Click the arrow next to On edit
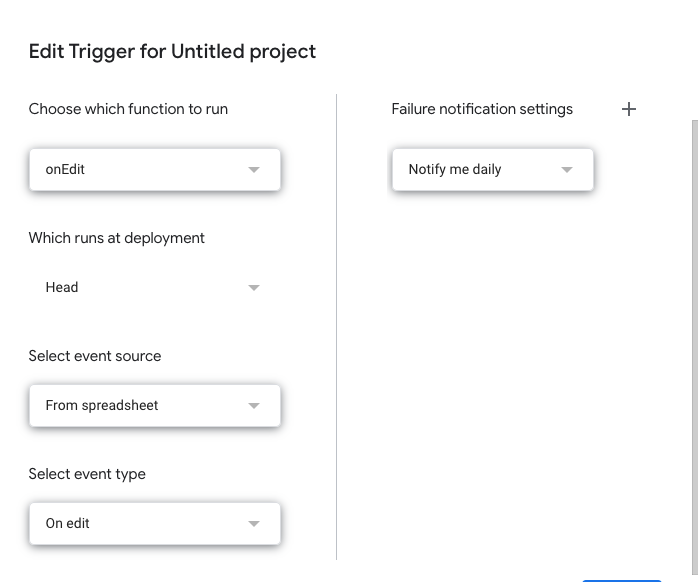698x582 pixels. [254, 524]
